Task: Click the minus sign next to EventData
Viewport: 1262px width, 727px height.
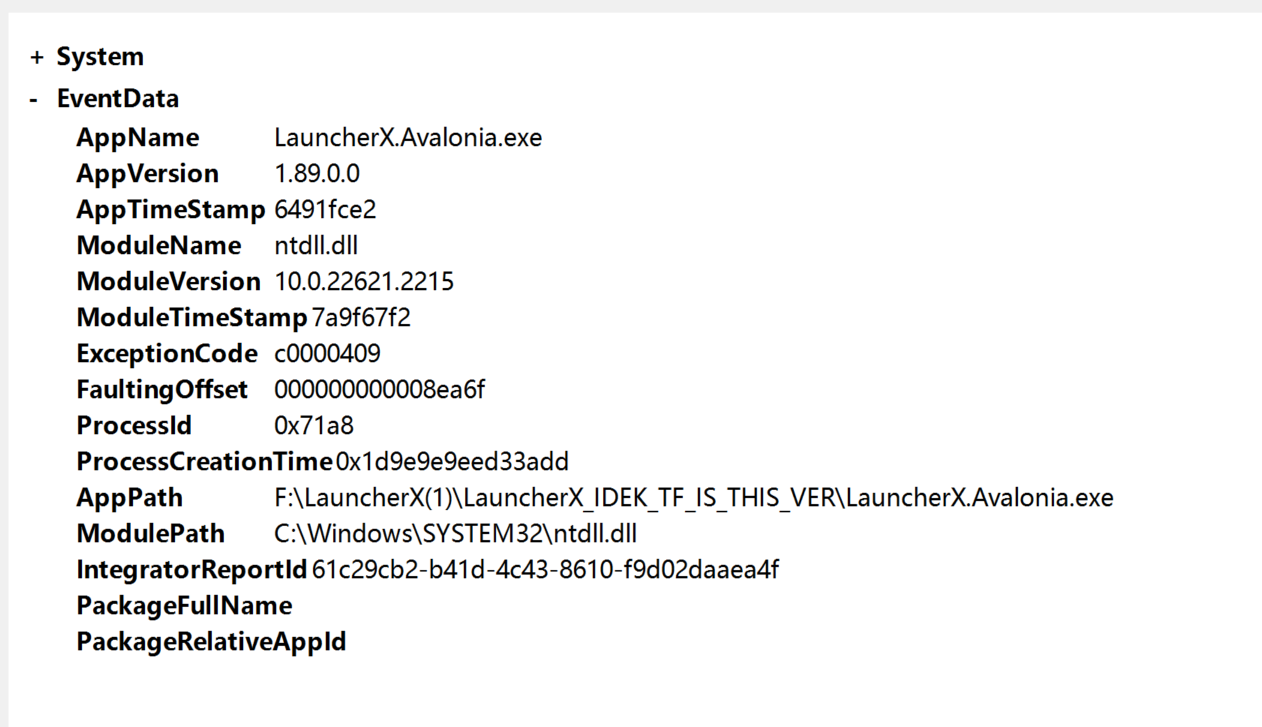Action: pyautogui.click(x=32, y=98)
